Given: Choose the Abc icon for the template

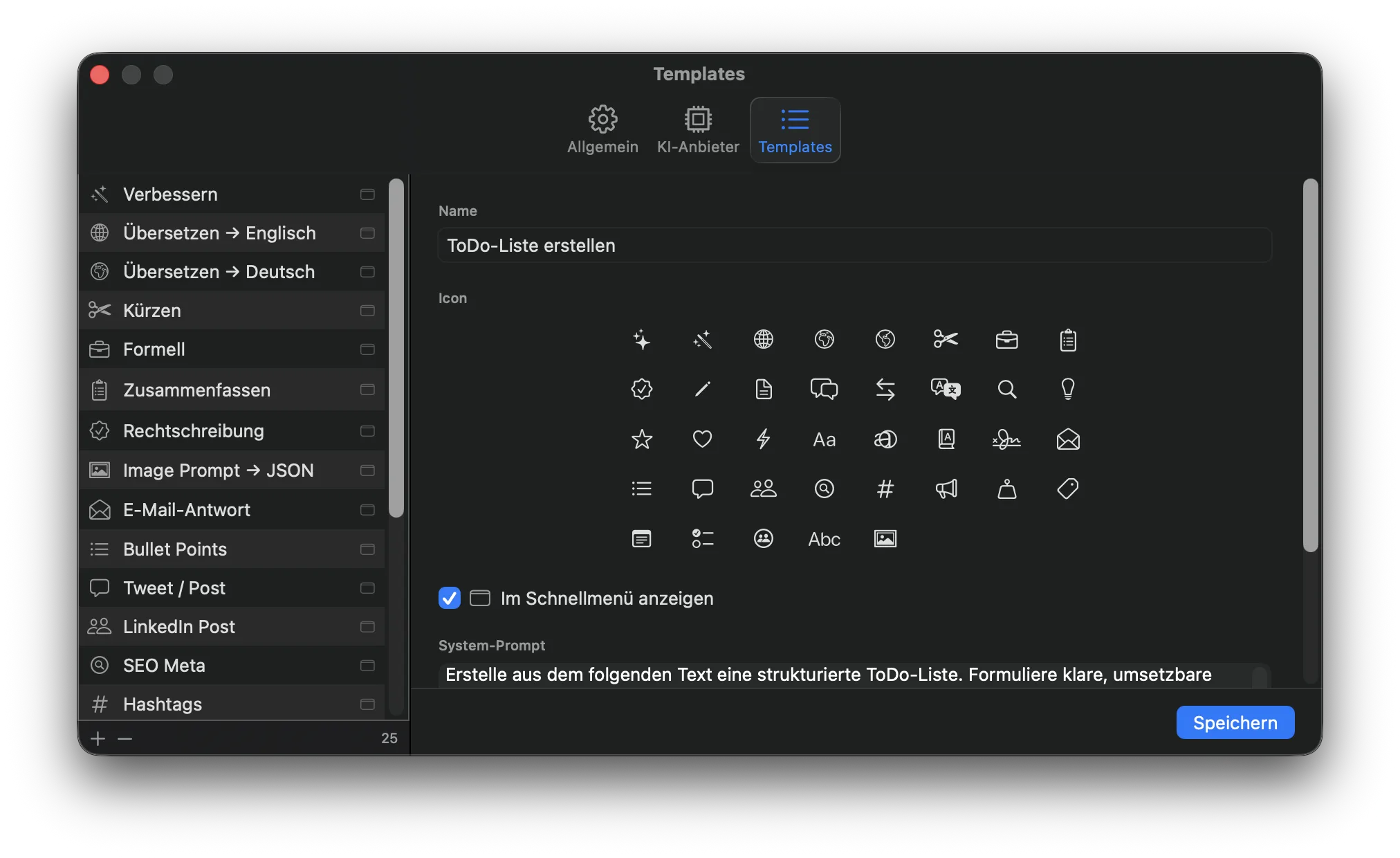Looking at the screenshot, I should tap(823, 539).
